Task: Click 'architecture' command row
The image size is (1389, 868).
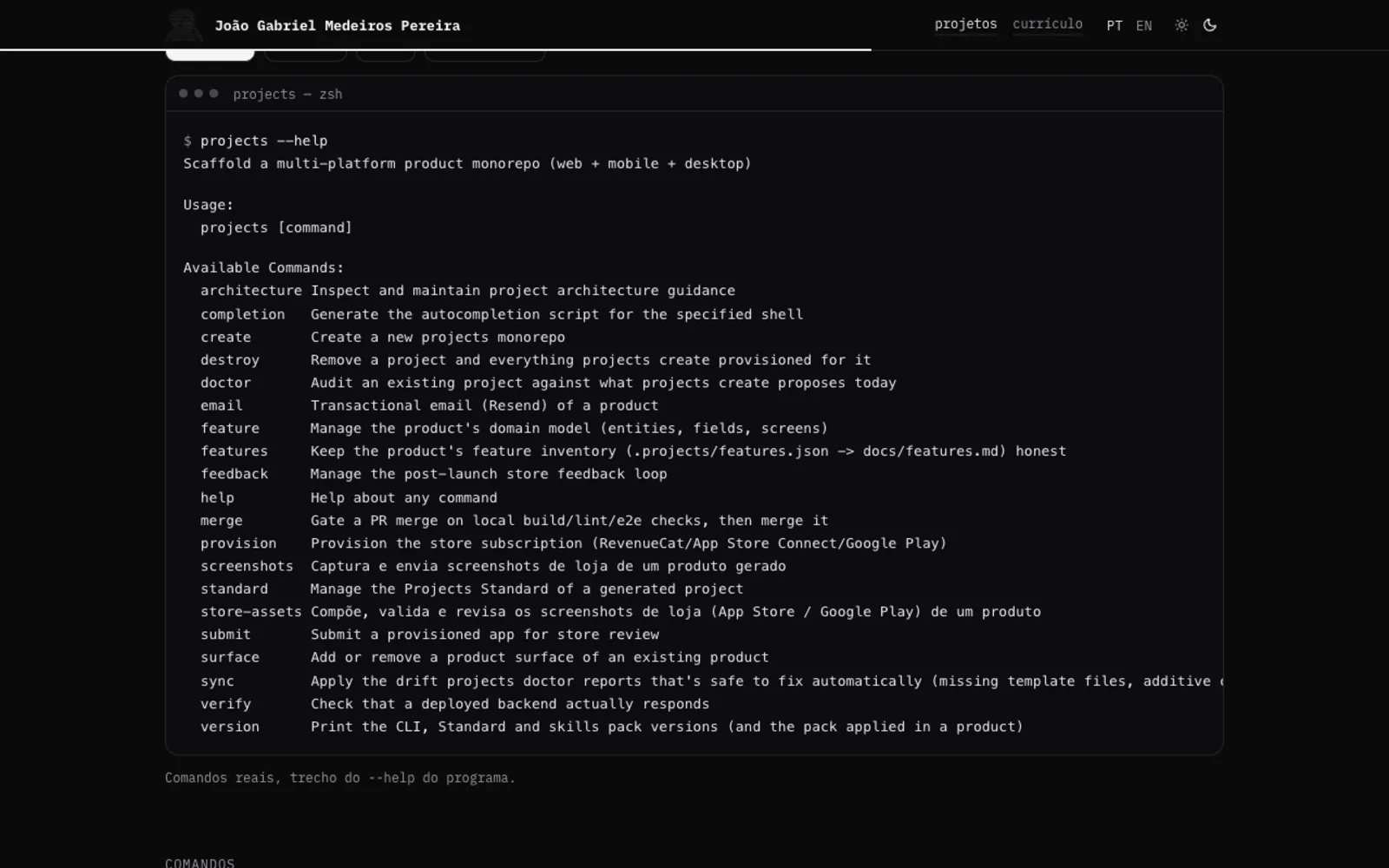Action: [x=468, y=291]
